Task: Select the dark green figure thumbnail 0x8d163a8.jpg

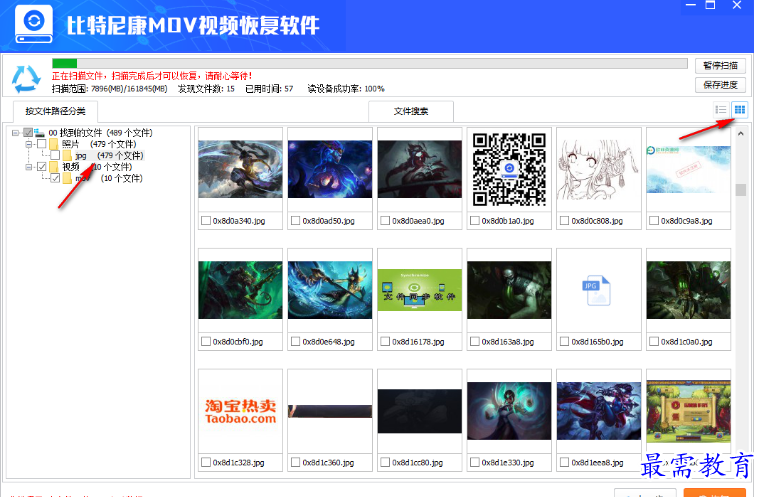Action: [509, 290]
